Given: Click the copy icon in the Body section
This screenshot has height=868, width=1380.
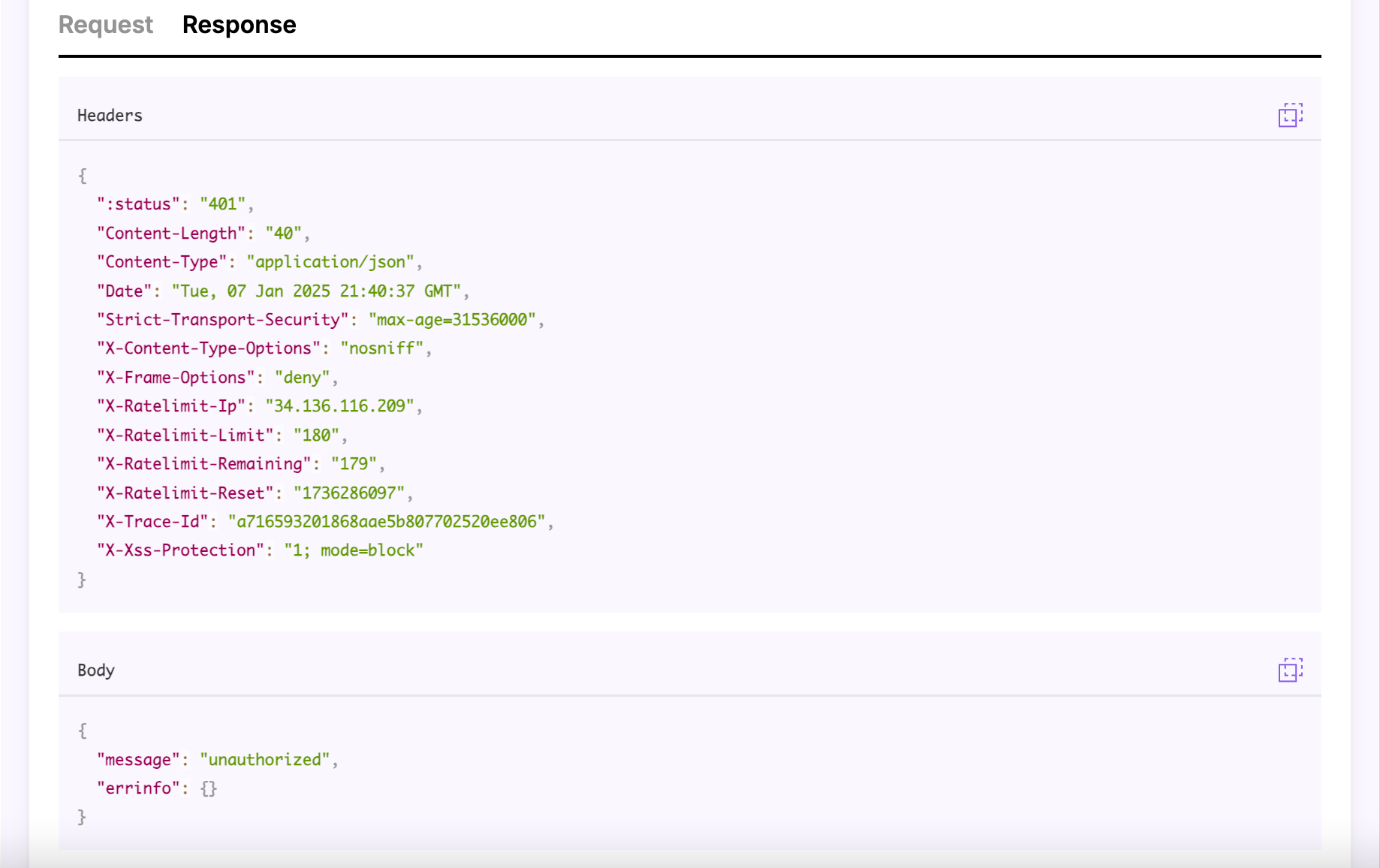Looking at the screenshot, I should tap(1290, 670).
